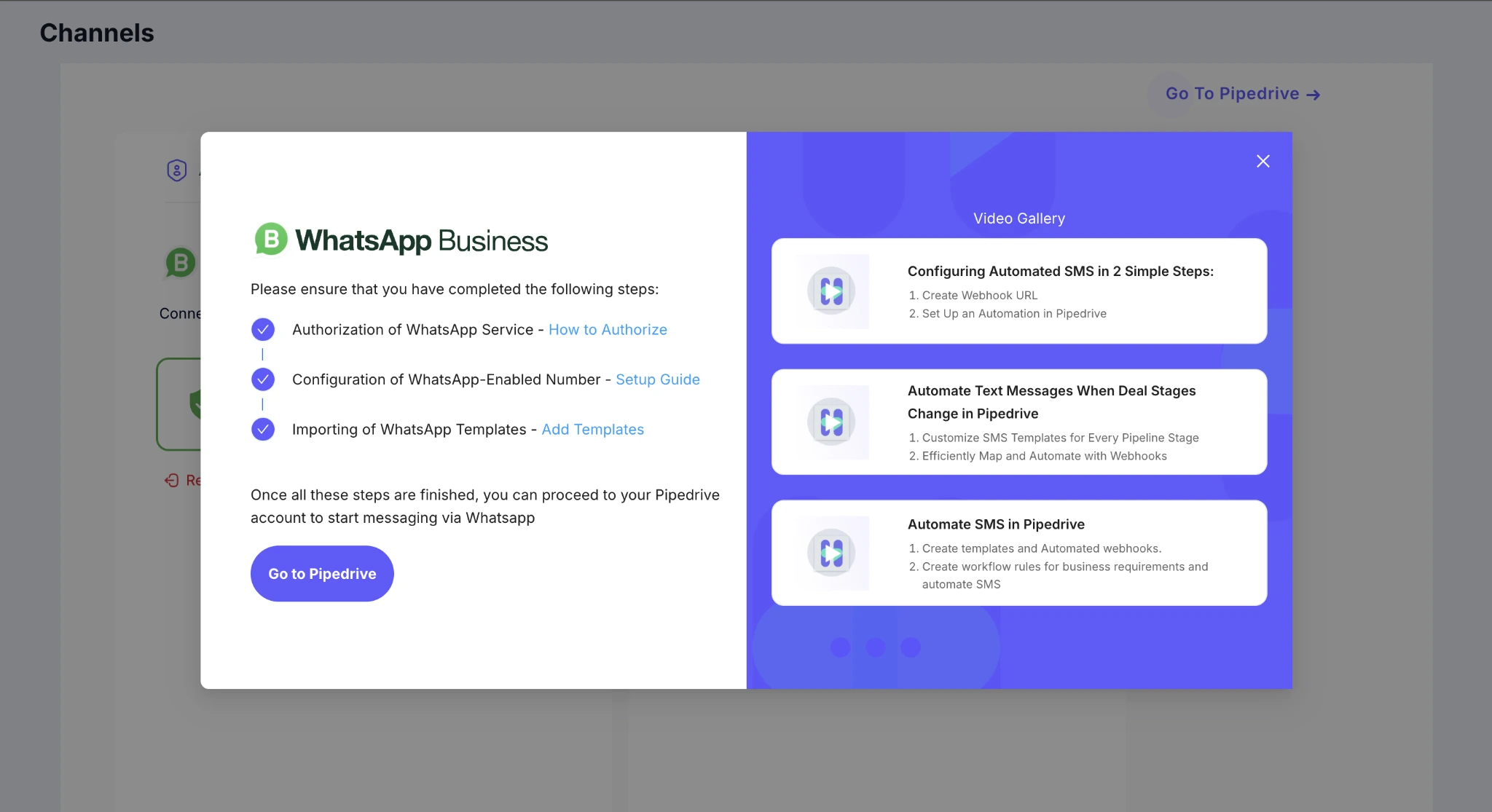Play the Automate SMS in Pipedrive video
The width and height of the screenshot is (1492, 812).
pos(831,553)
